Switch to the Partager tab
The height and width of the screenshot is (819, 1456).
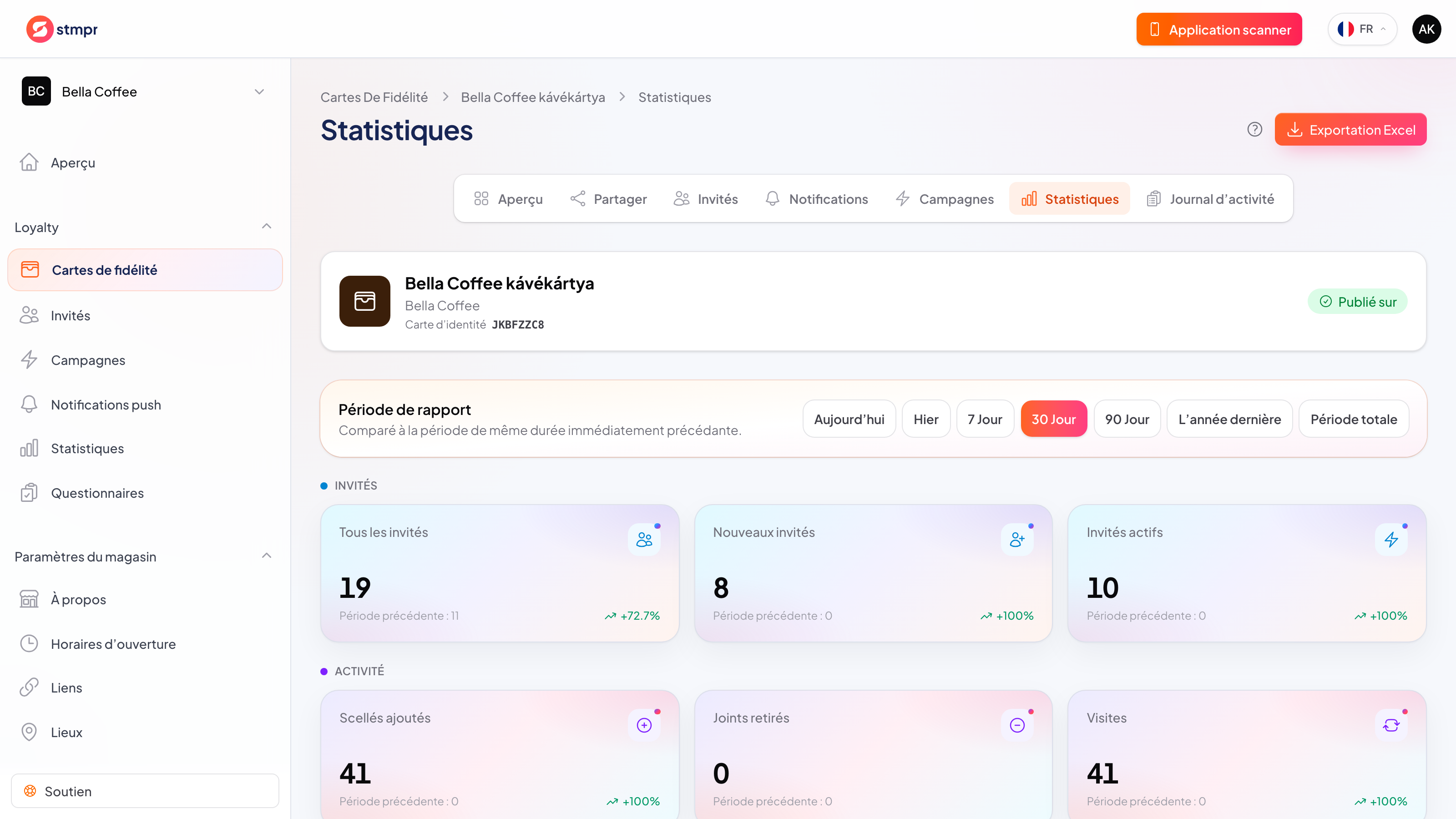point(608,198)
